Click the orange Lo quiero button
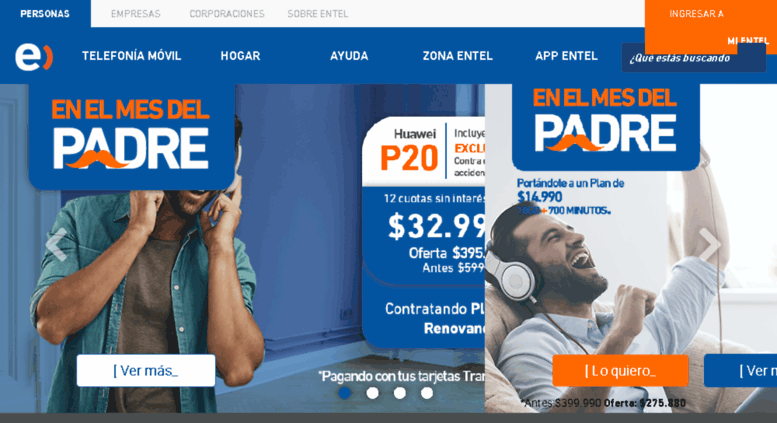The height and width of the screenshot is (423, 777). (620, 370)
